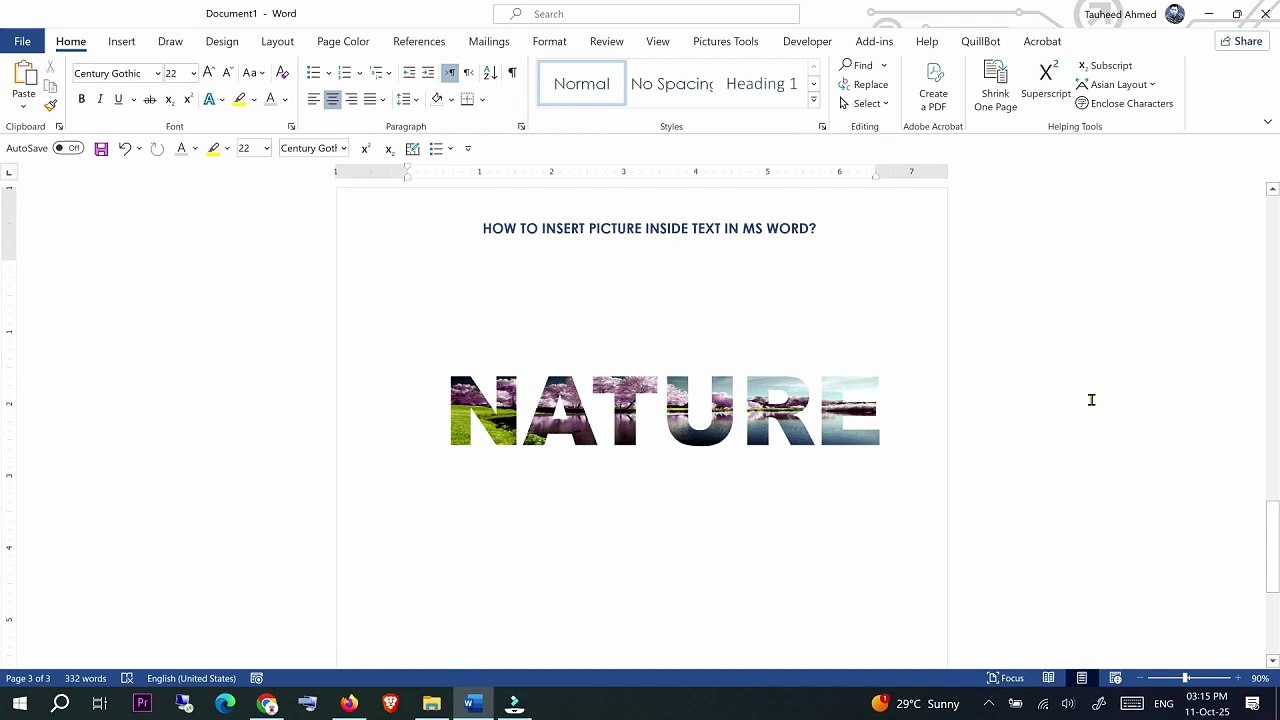The width and height of the screenshot is (1280, 720).
Task: Save document via Quick Access save icon
Action: click(x=101, y=149)
